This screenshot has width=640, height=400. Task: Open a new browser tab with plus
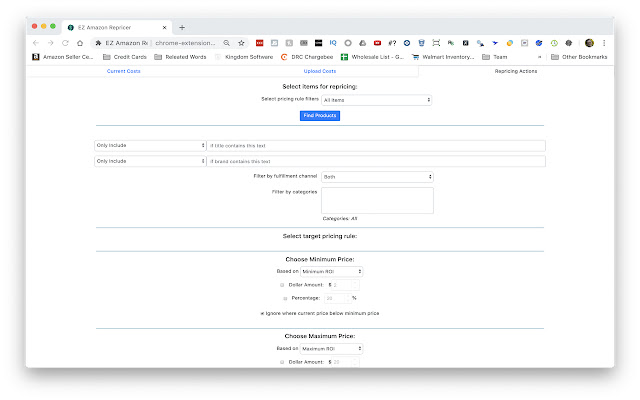[x=182, y=27]
